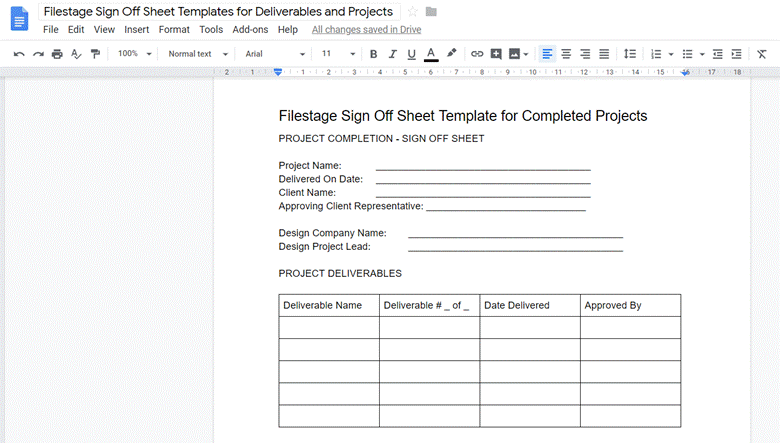Image resolution: width=780 pixels, height=443 pixels.
Task: Insert a link
Action: 477,54
